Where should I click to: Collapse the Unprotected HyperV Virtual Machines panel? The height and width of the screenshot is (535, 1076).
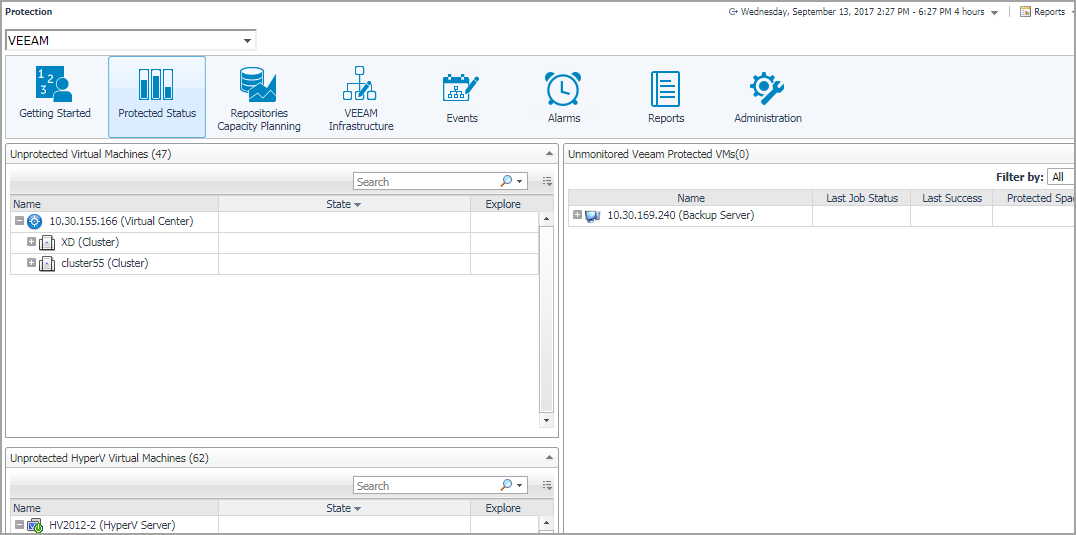548,457
